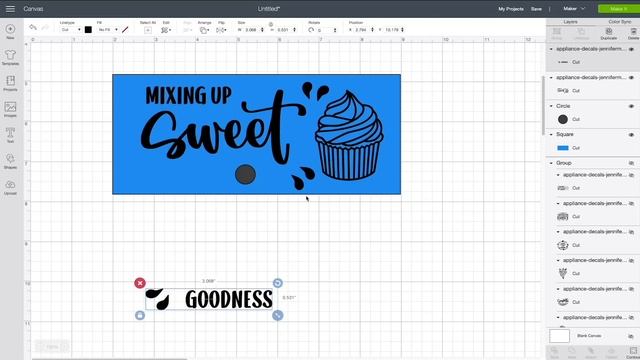Image resolution: width=640 pixels, height=360 pixels.
Task: Open My Projects
Action: click(510, 9)
